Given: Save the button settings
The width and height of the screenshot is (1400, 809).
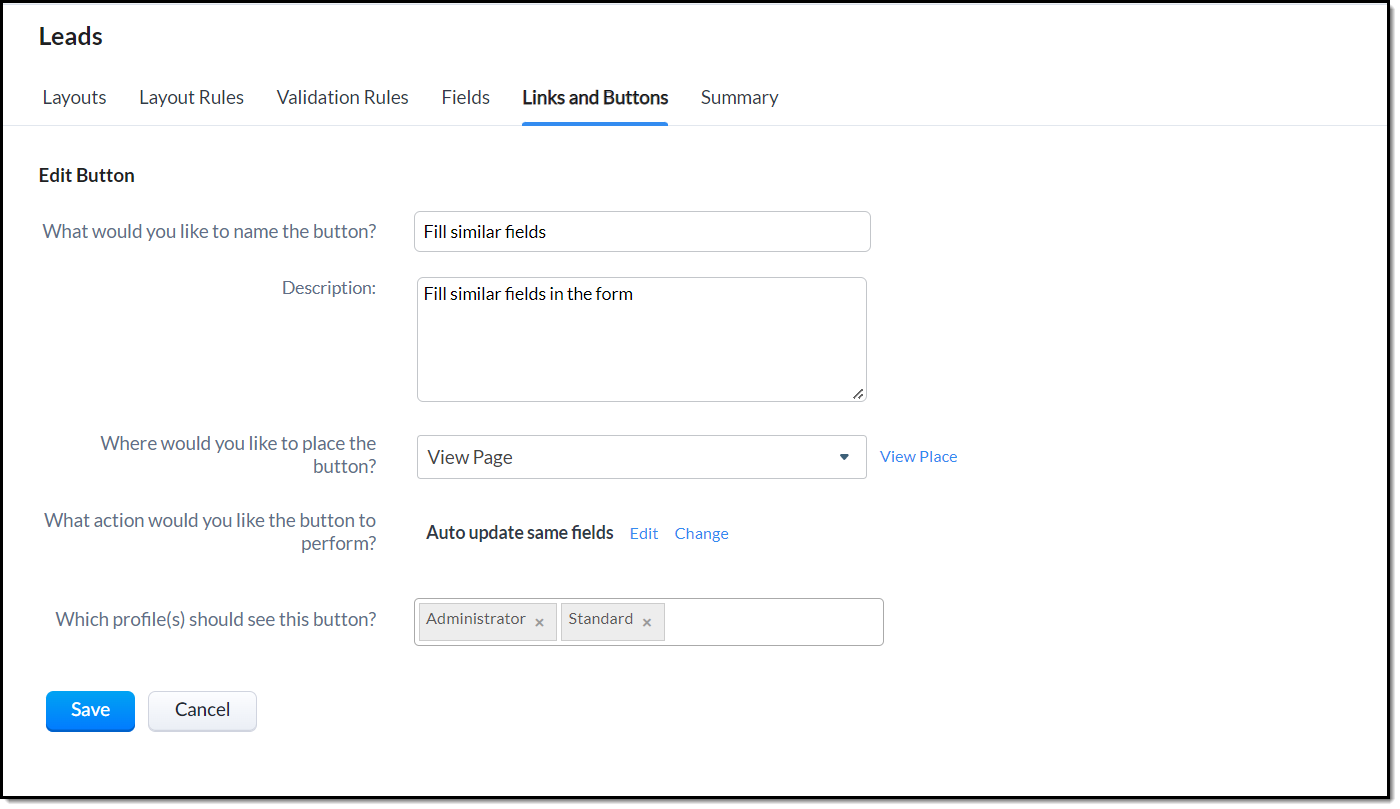Looking at the screenshot, I should pos(90,710).
